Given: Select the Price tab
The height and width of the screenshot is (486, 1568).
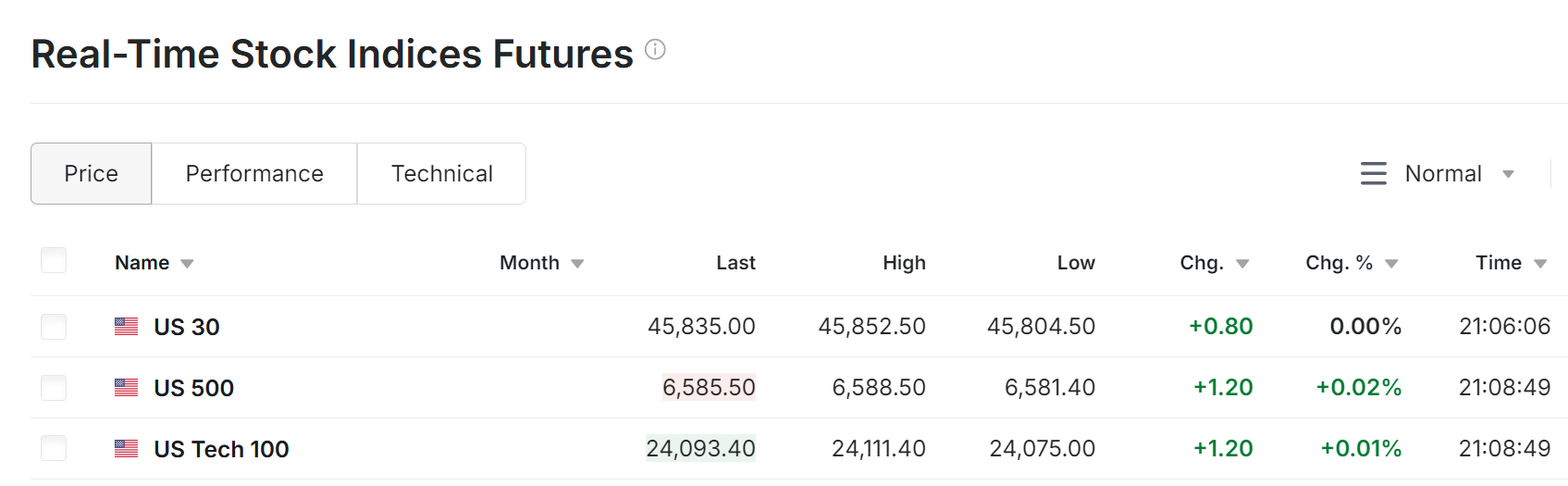Looking at the screenshot, I should coord(91,174).
